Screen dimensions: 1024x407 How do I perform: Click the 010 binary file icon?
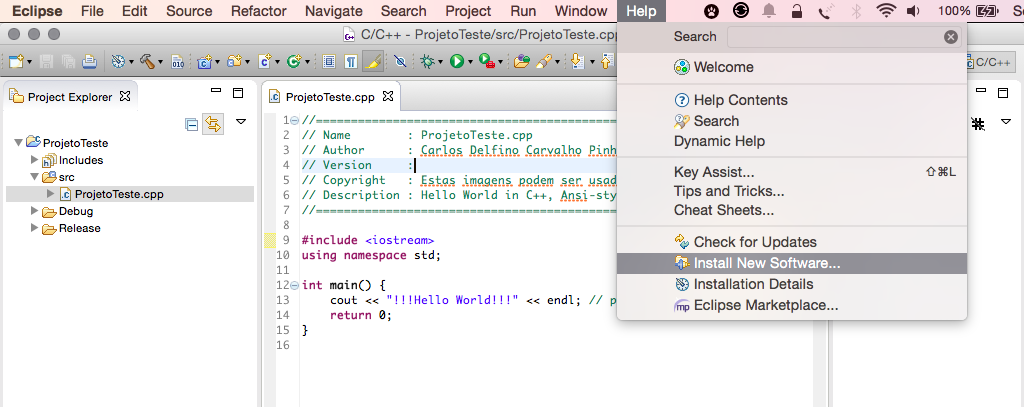(178, 61)
